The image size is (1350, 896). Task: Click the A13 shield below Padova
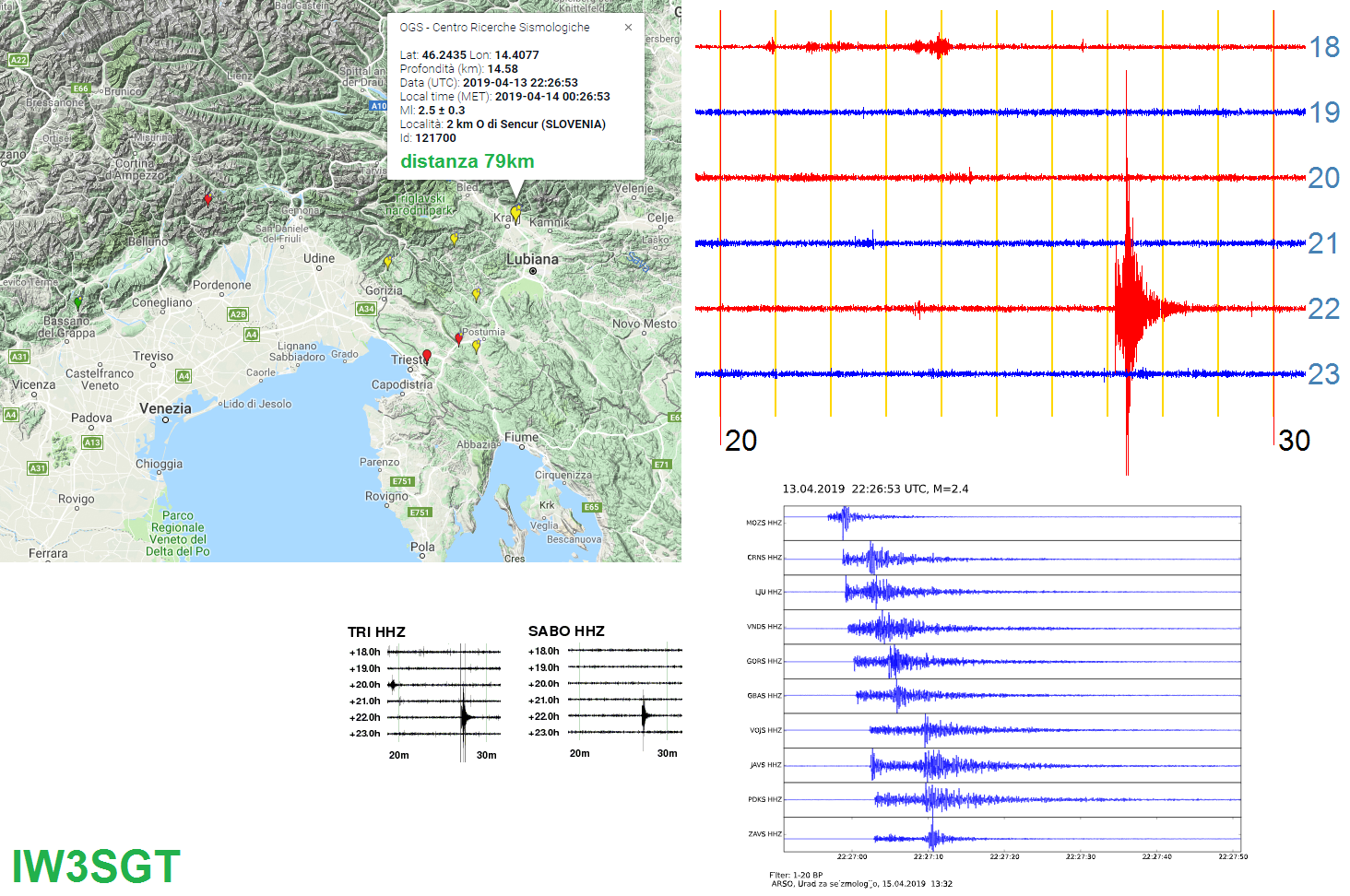click(92, 442)
